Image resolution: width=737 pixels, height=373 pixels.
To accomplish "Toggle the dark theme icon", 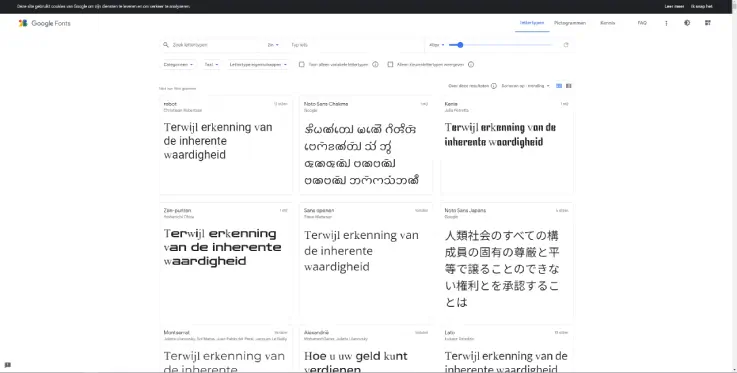I will 687,23.
